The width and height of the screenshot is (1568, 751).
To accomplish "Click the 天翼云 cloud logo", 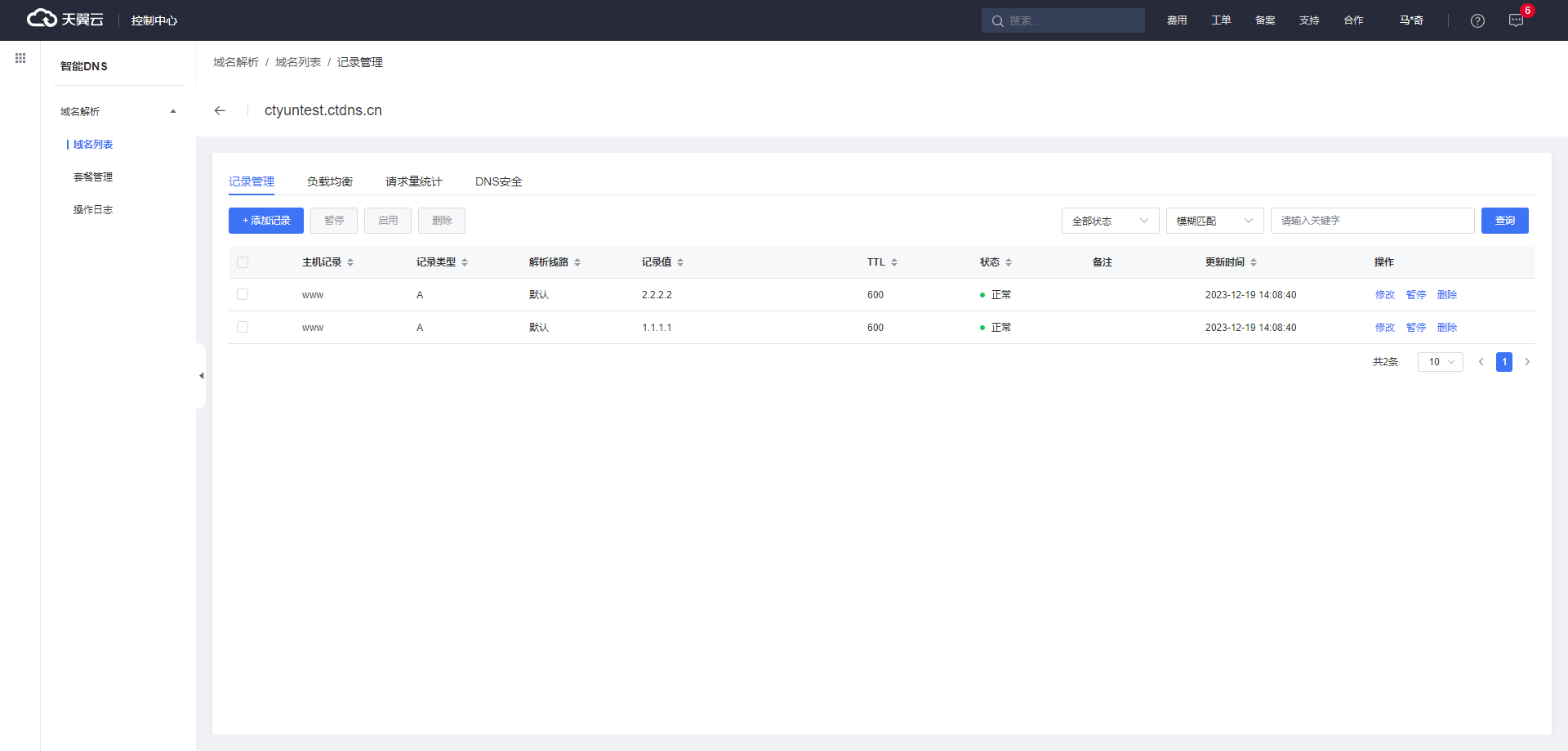I will [x=65, y=20].
